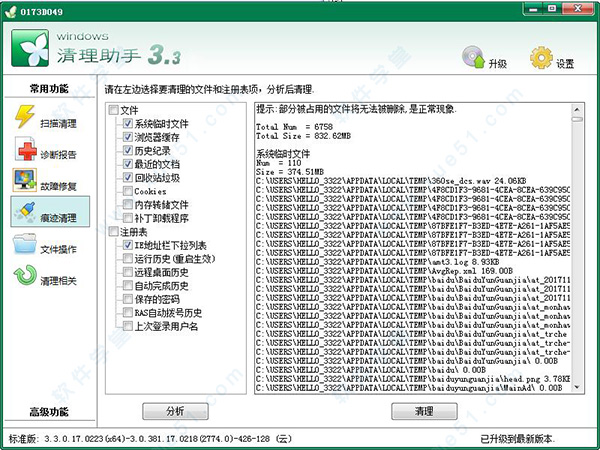
Task: Uncheck 最近的文档 checkbox
Action: [128, 164]
